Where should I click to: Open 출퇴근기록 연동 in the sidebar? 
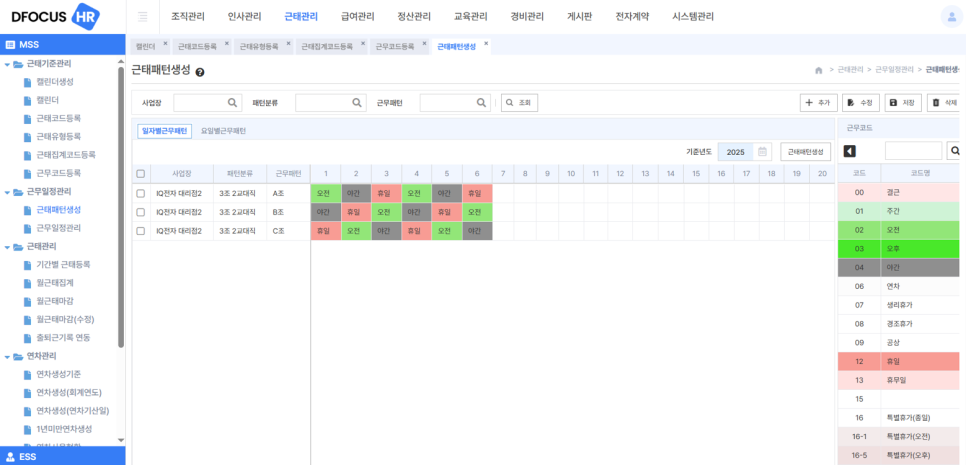coord(63,338)
